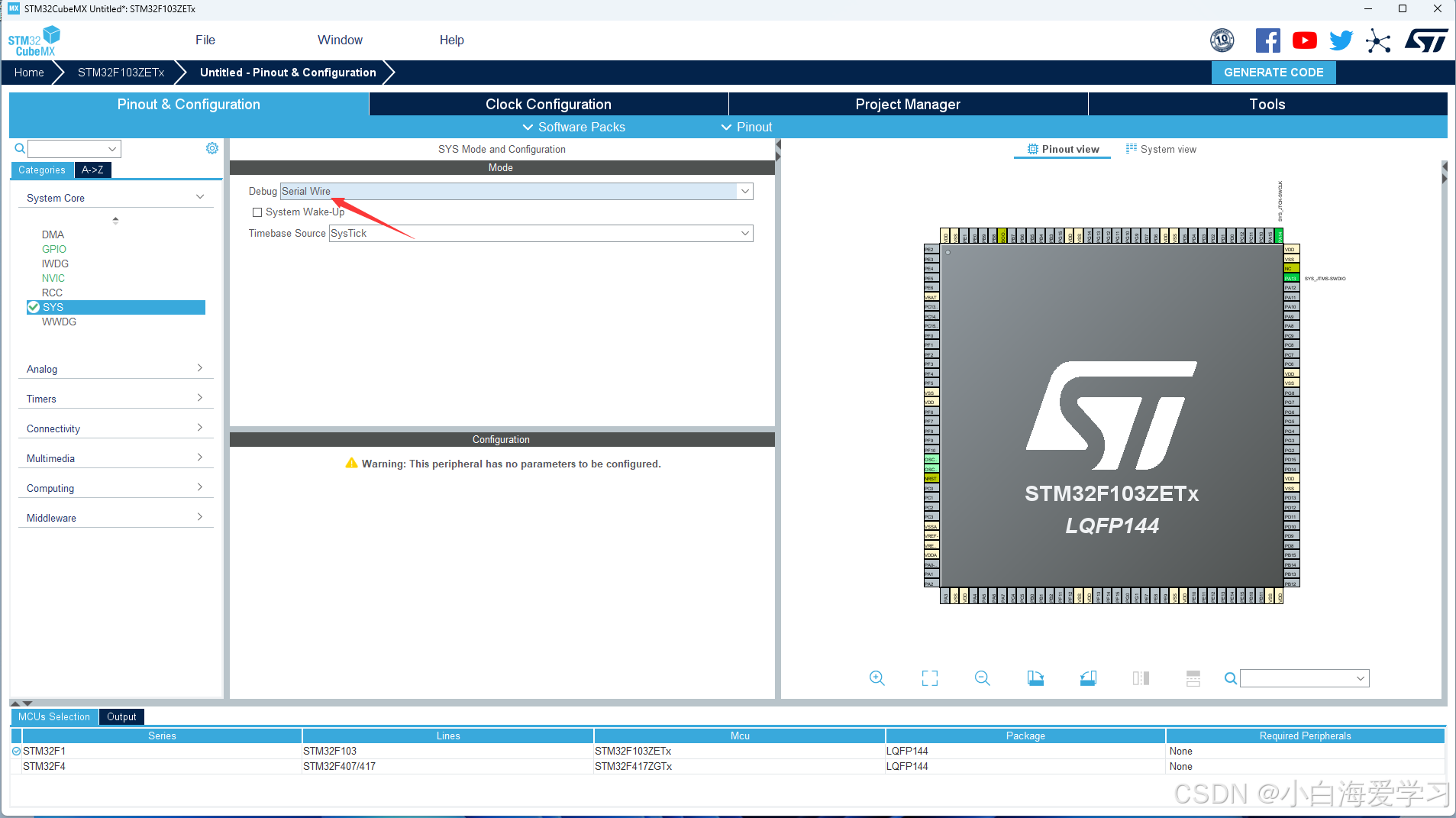Viewport: 1456px width, 818px height.
Task: Click the warning triangle icon
Action: (x=351, y=463)
